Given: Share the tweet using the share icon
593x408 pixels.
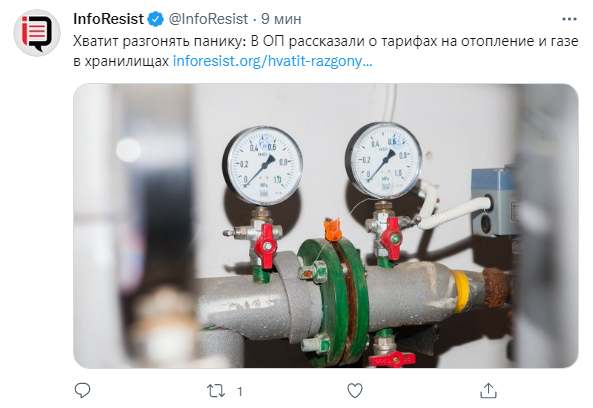Looking at the screenshot, I should tap(488, 391).
